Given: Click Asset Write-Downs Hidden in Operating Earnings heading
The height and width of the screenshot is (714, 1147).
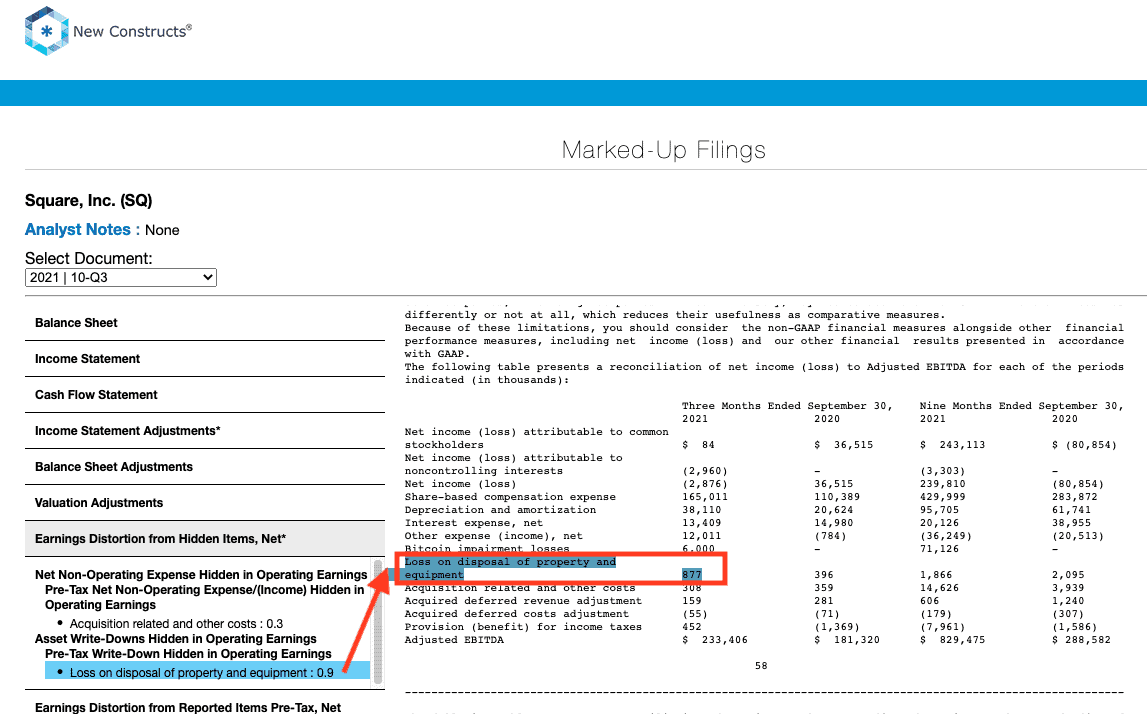Looking at the screenshot, I should pos(176,639).
